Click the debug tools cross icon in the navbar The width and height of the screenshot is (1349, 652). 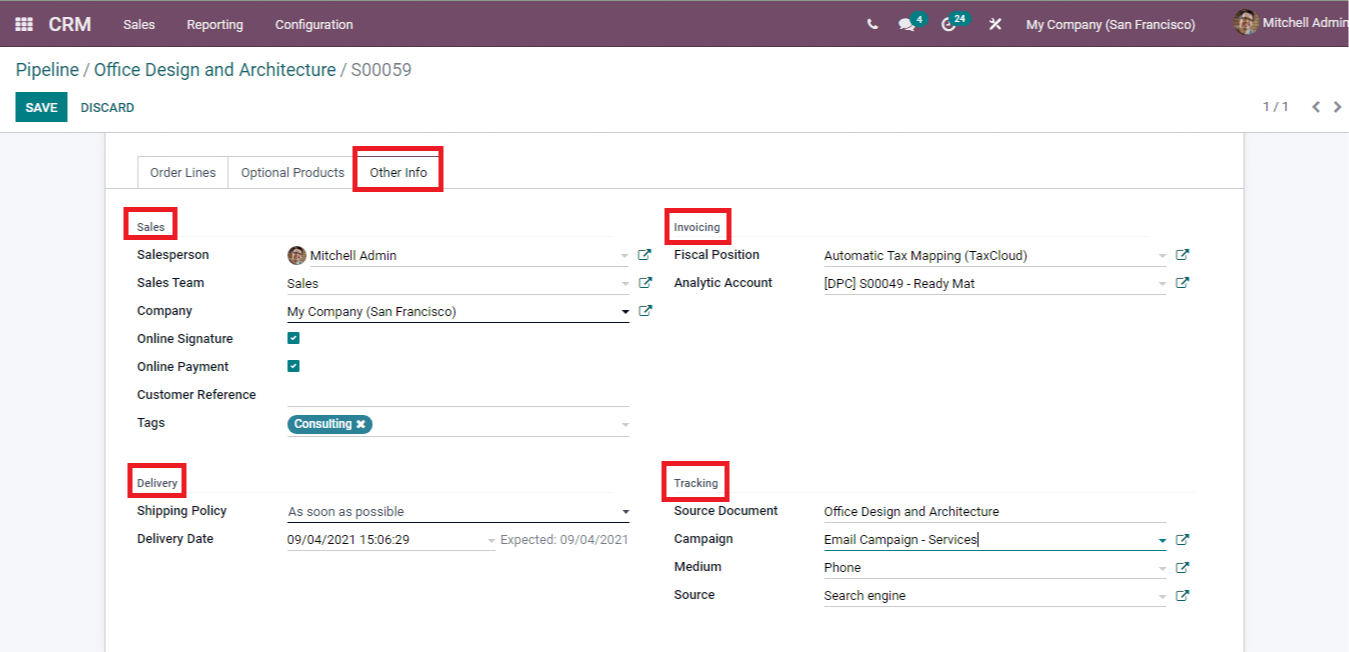point(995,24)
